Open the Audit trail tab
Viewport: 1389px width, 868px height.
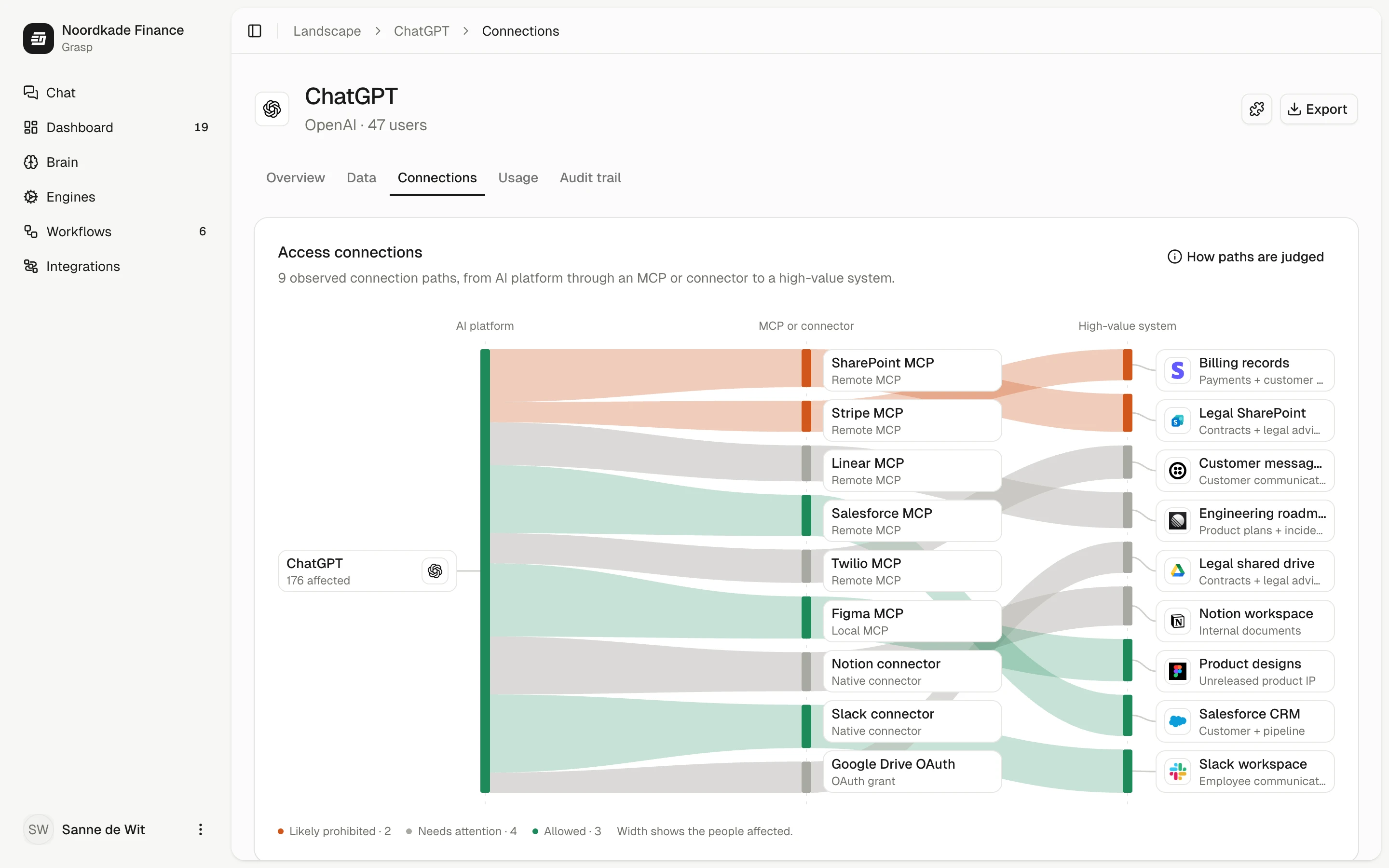point(590,178)
